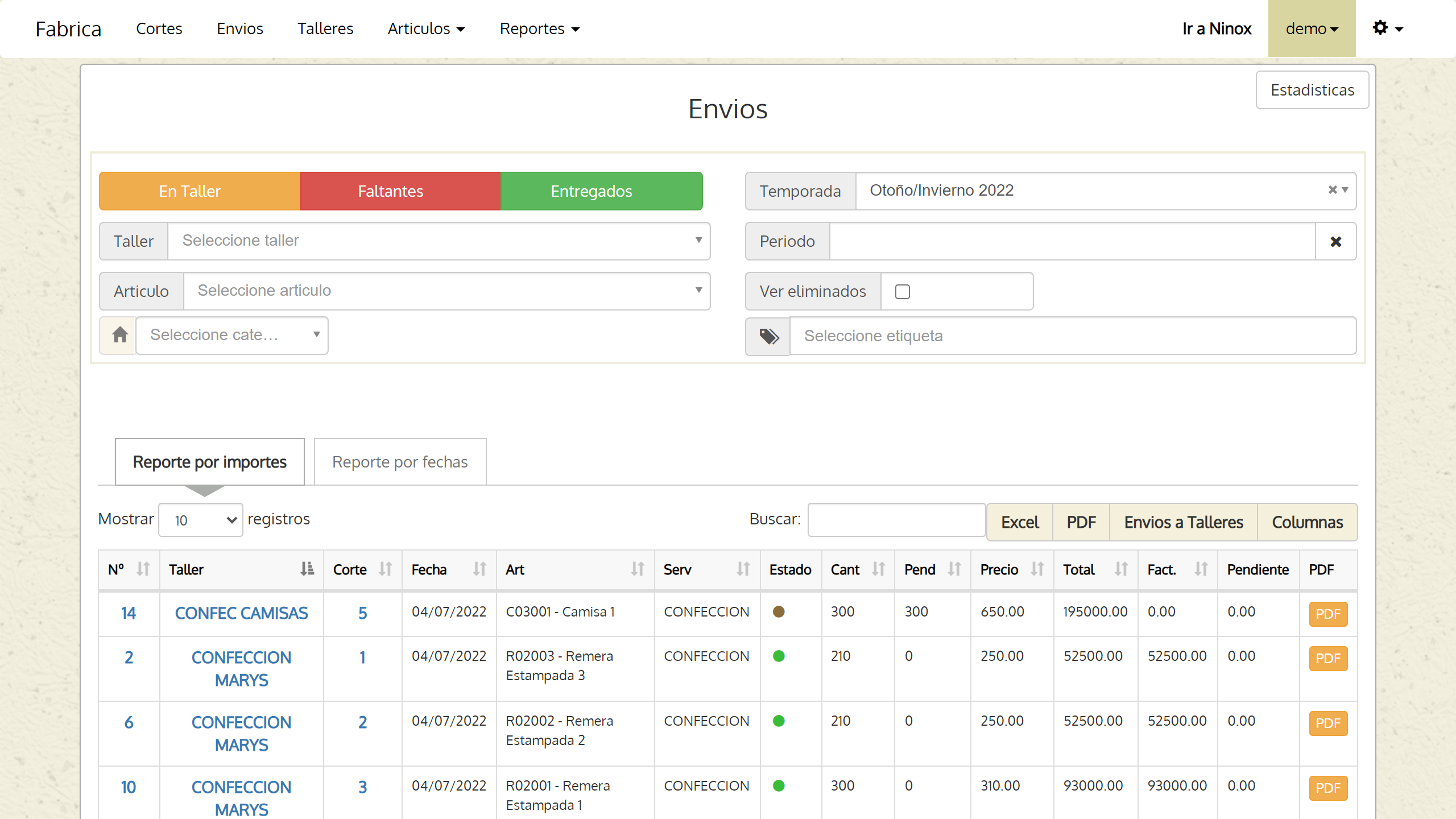Go to Cortes page
This screenshot has height=819, width=1456.
(159, 28)
